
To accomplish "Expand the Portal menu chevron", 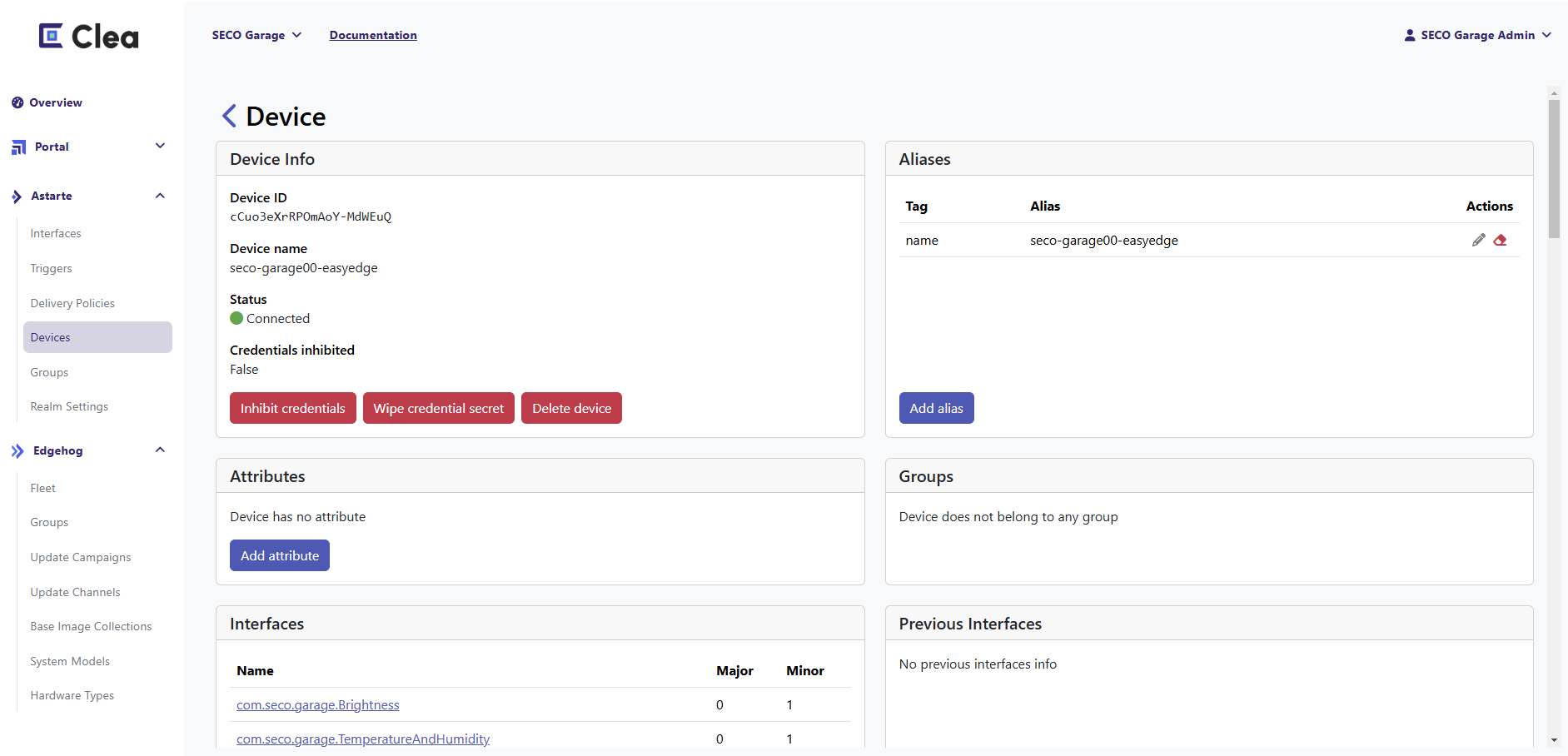I will point(160,147).
